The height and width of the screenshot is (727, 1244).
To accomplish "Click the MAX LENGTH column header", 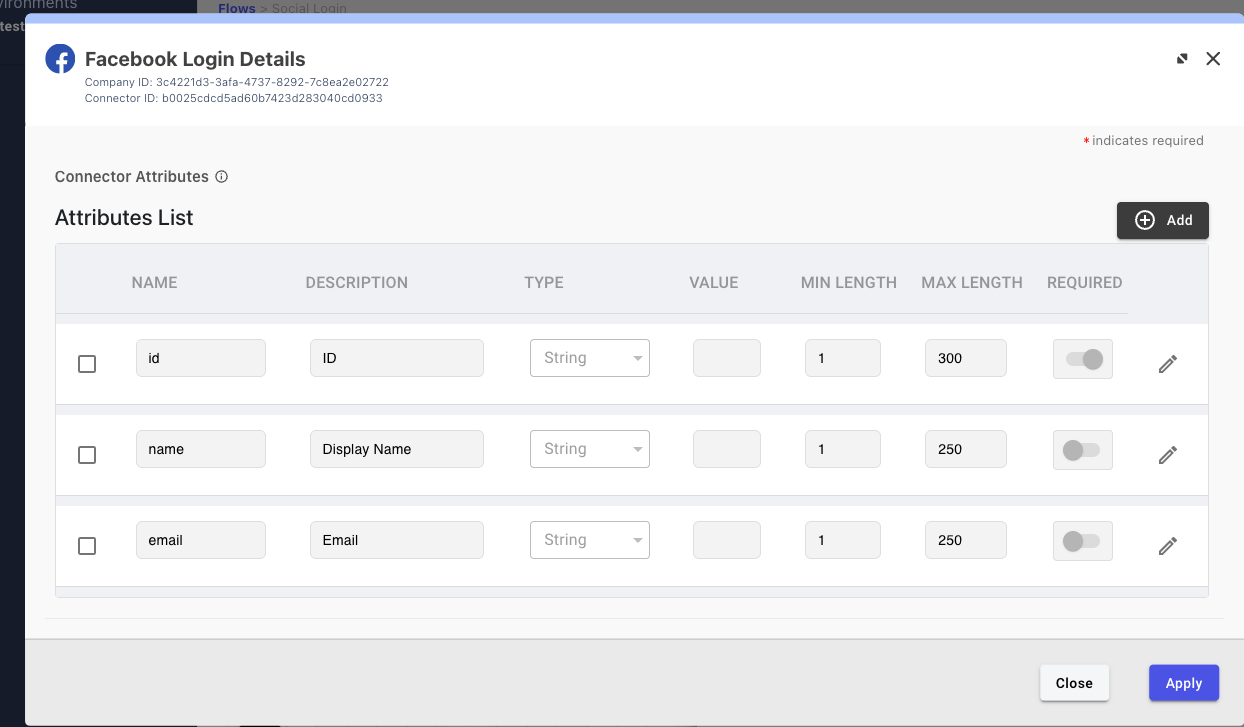I will click(x=972, y=283).
